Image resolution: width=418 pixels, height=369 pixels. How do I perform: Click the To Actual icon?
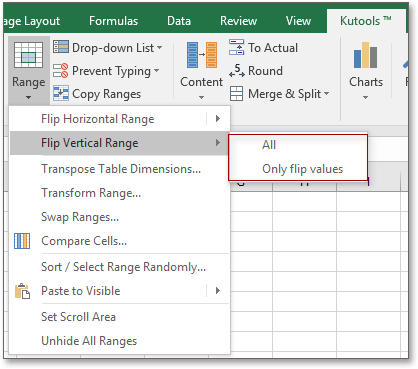coord(236,47)
